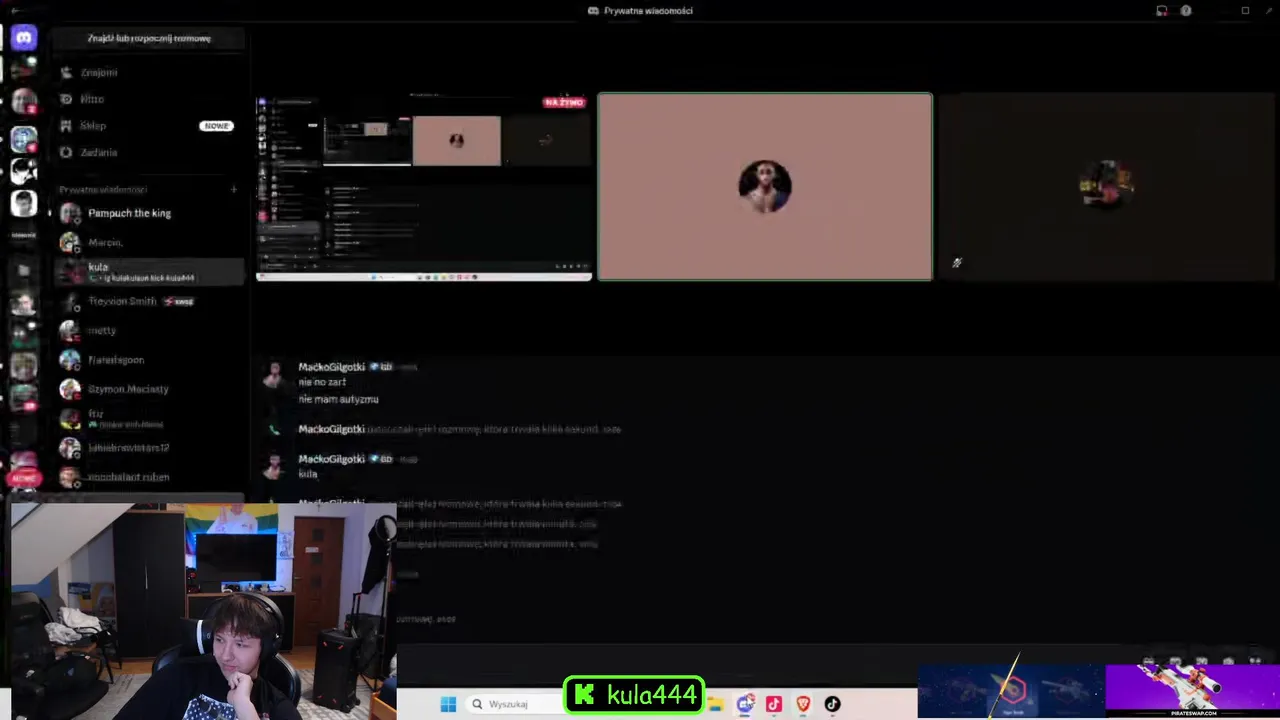Viewport: 1280px width, 720px height.
Task: Click the back arrow in the title bar
Action: tap(14, 10)
